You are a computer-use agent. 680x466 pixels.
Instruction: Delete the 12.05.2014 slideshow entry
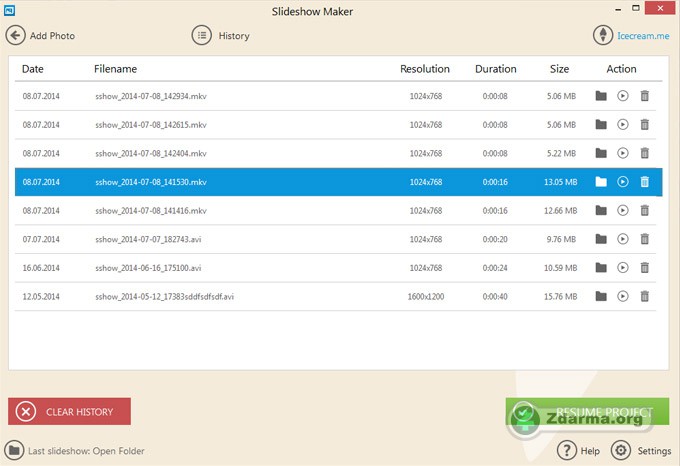(645, 296)
